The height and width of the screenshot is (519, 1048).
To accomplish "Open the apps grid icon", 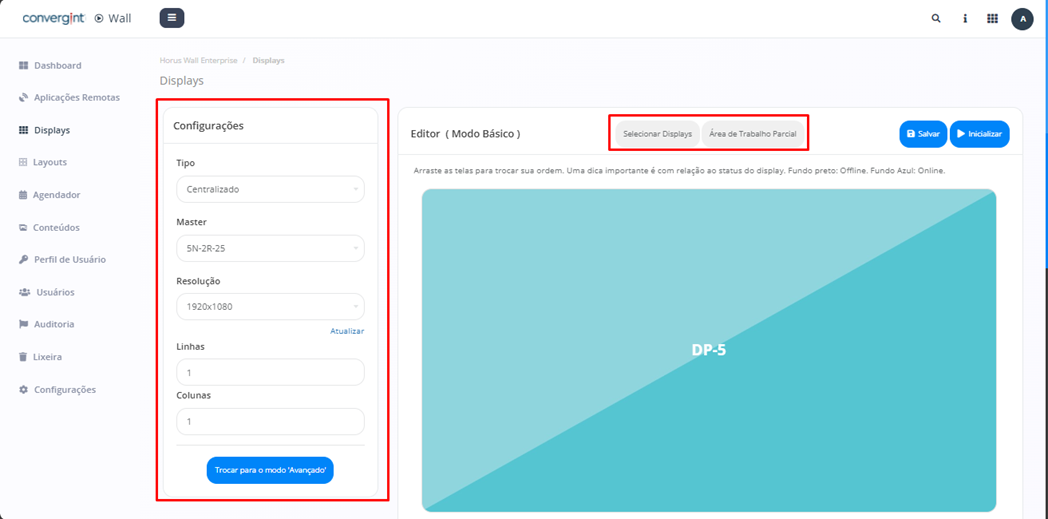I will [x=992, y=18].
